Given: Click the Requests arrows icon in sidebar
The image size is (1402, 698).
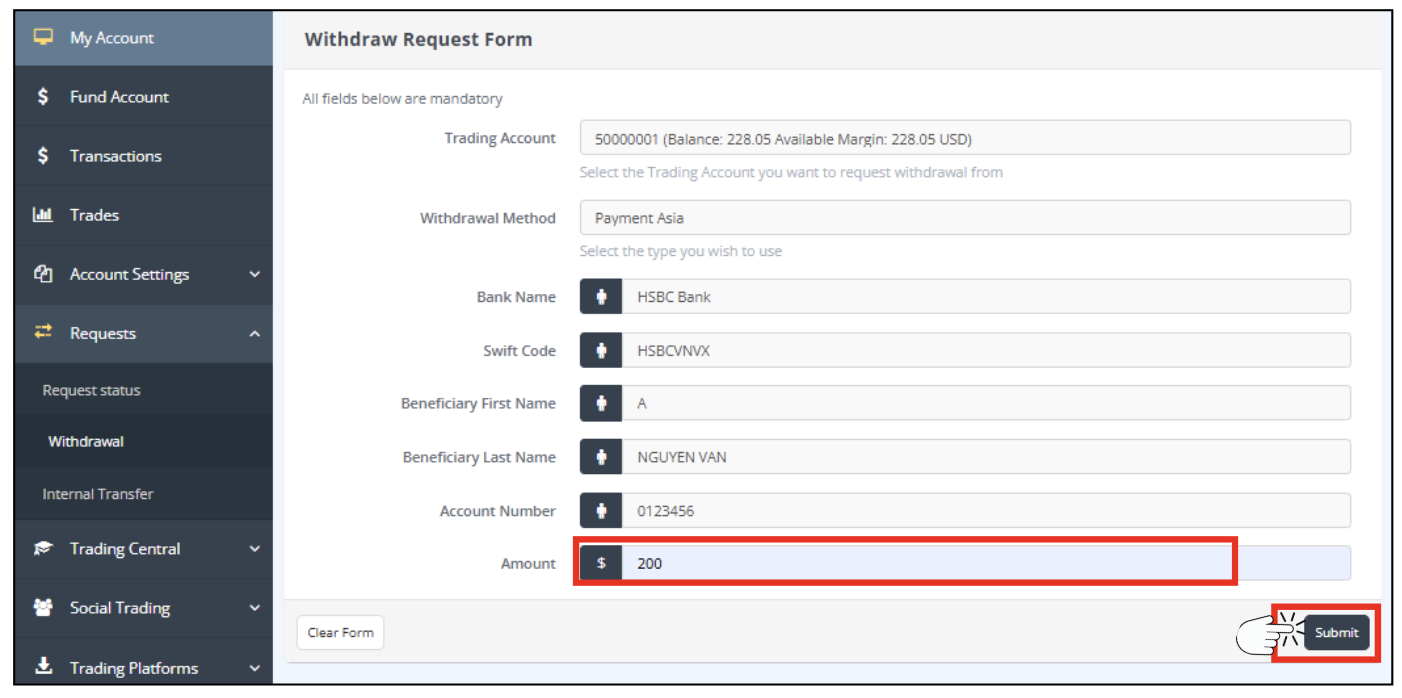Looking at the screenshot, I should click(x=43, y=333).
